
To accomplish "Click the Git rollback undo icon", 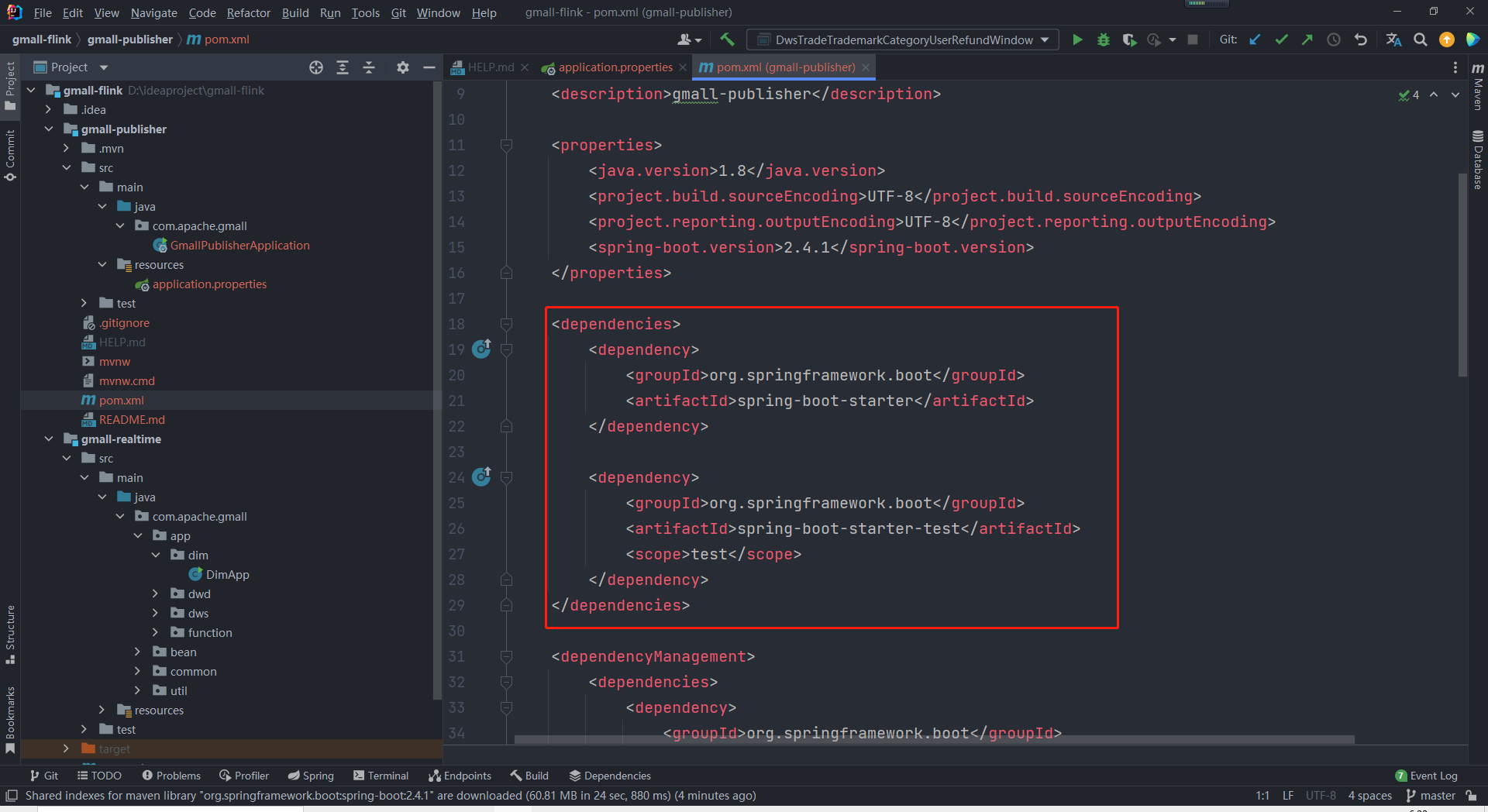I will (x=1360, y=40).
